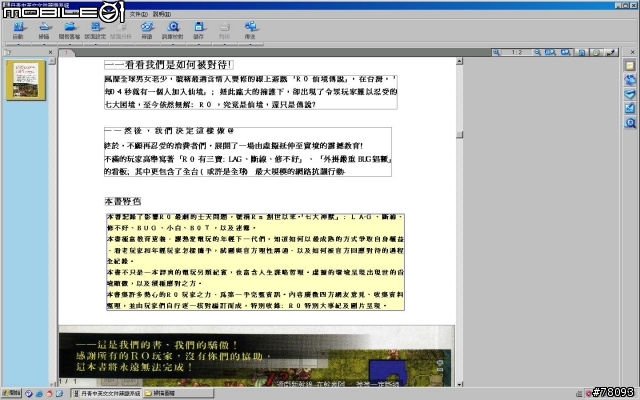The height and width of the screenshot is (400, 640).
Task: Click the 開啟圖檔 open folder icon
Action: [x=69, y=30]
